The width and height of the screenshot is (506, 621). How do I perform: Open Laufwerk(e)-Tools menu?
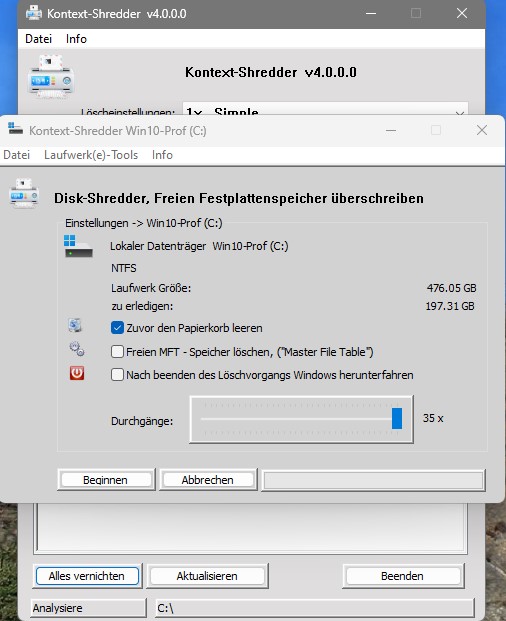91,155
